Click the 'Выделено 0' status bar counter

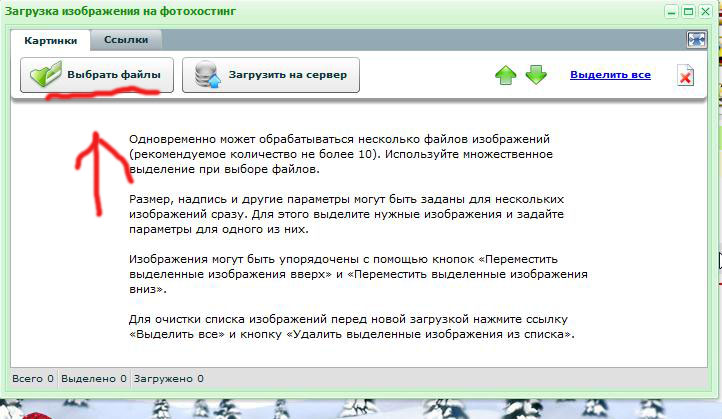pos(93,379)
